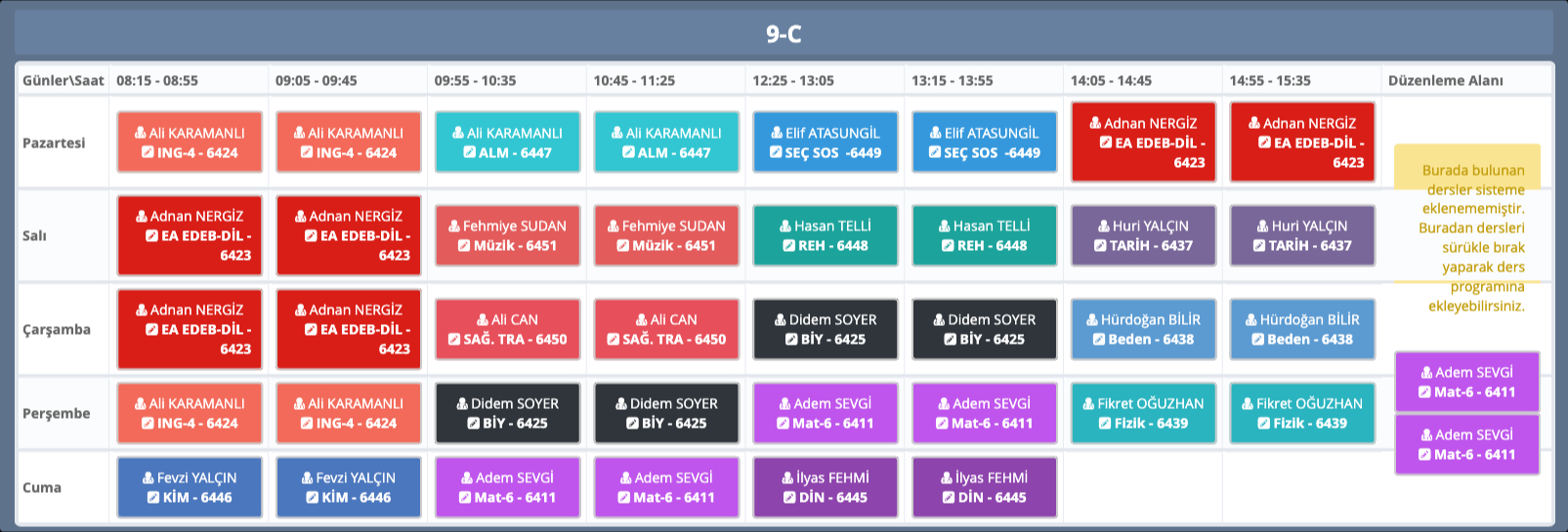
Task: Click the empty Cuma 14:05 time slot
Action: (1142, 487)
